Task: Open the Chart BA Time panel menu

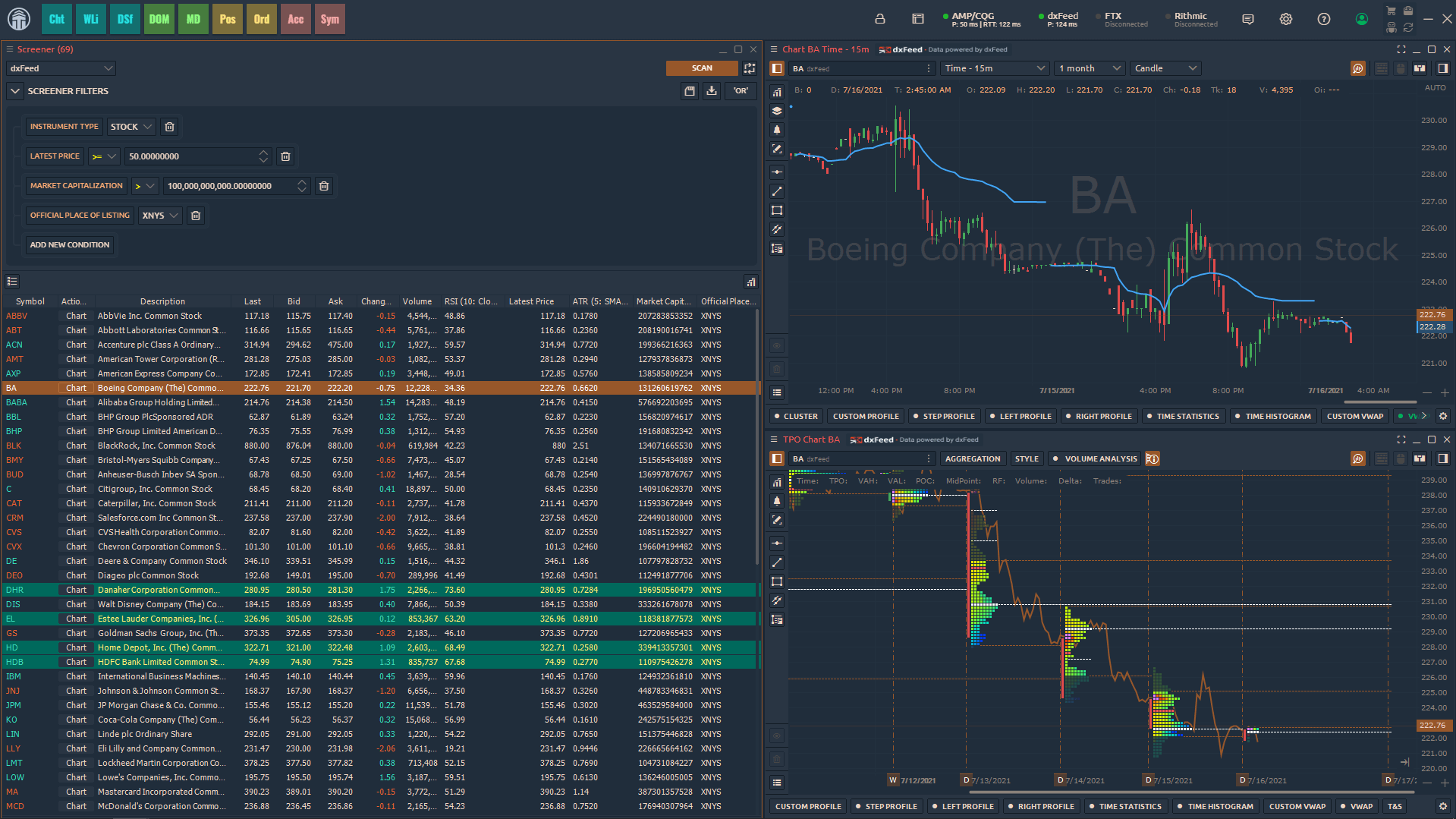Action: click(x=775, y=49)
